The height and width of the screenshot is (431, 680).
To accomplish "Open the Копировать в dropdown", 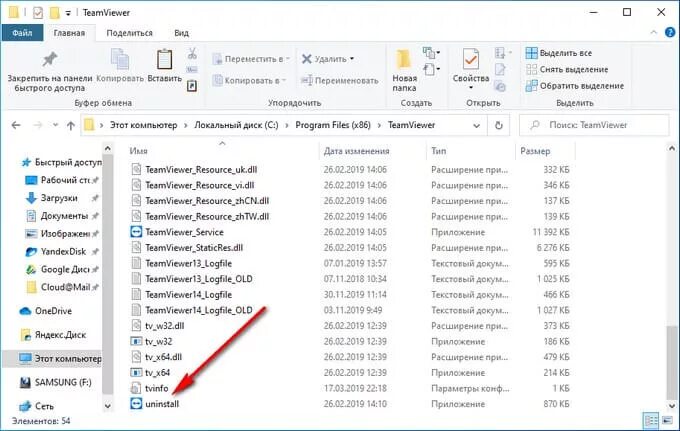I will 249,81.
